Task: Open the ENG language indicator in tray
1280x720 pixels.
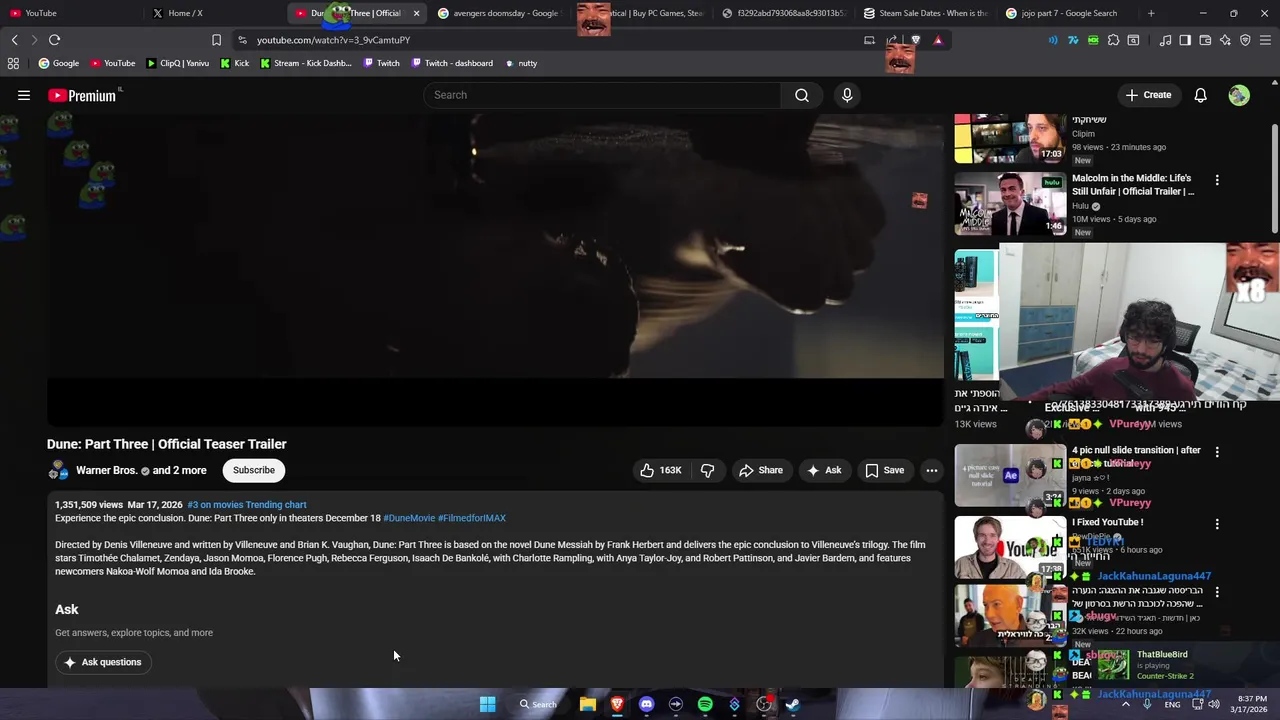Action: click(1172, 704)
